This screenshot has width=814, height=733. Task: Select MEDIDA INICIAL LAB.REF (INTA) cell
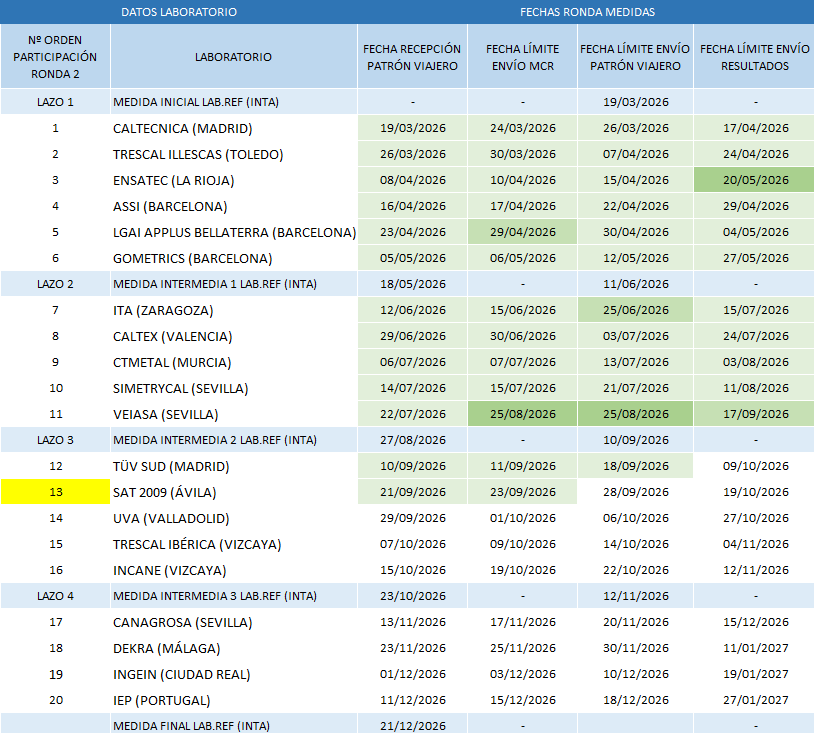click(234, 102)
